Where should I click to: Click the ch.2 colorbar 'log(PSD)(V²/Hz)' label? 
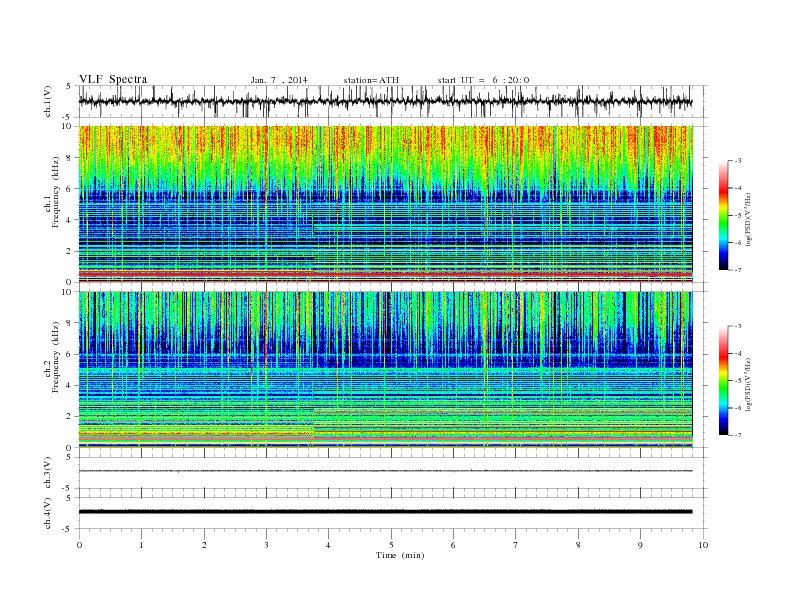pyautogui.click(x=749, y=384)
